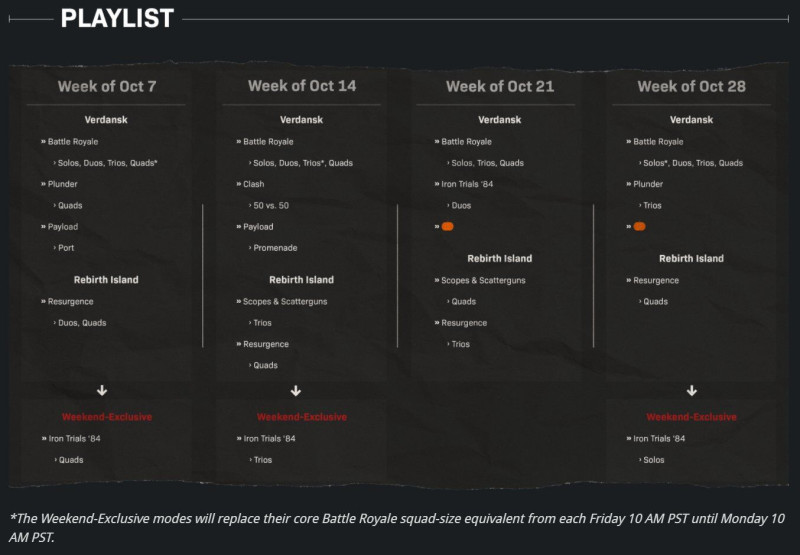Click Port under Payload in Oct 7
Image resolution: width=800 pixels, height=555 pixels.
pyautogui.click(x=66, y=248)
